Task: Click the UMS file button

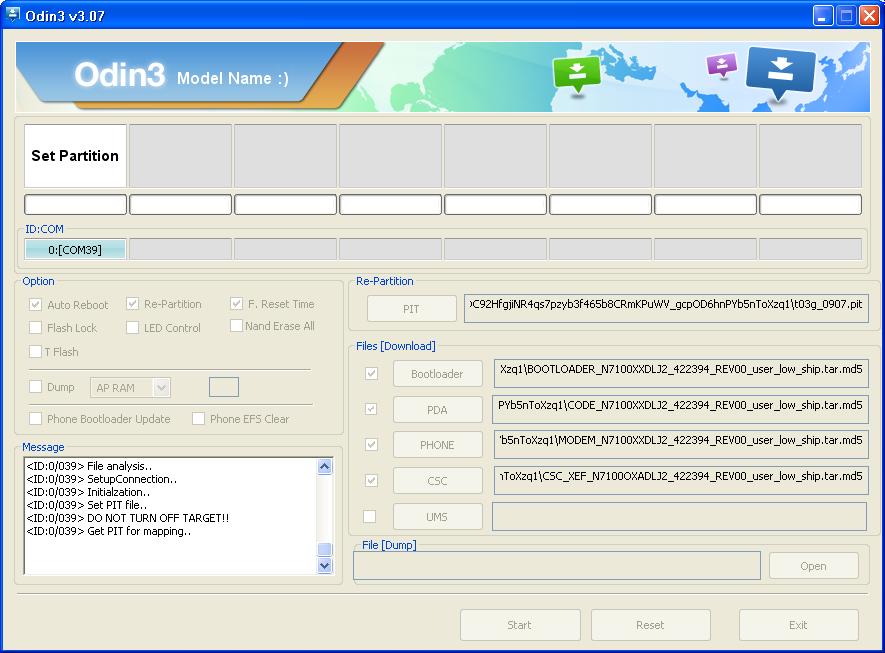Action: coord(437,517)
